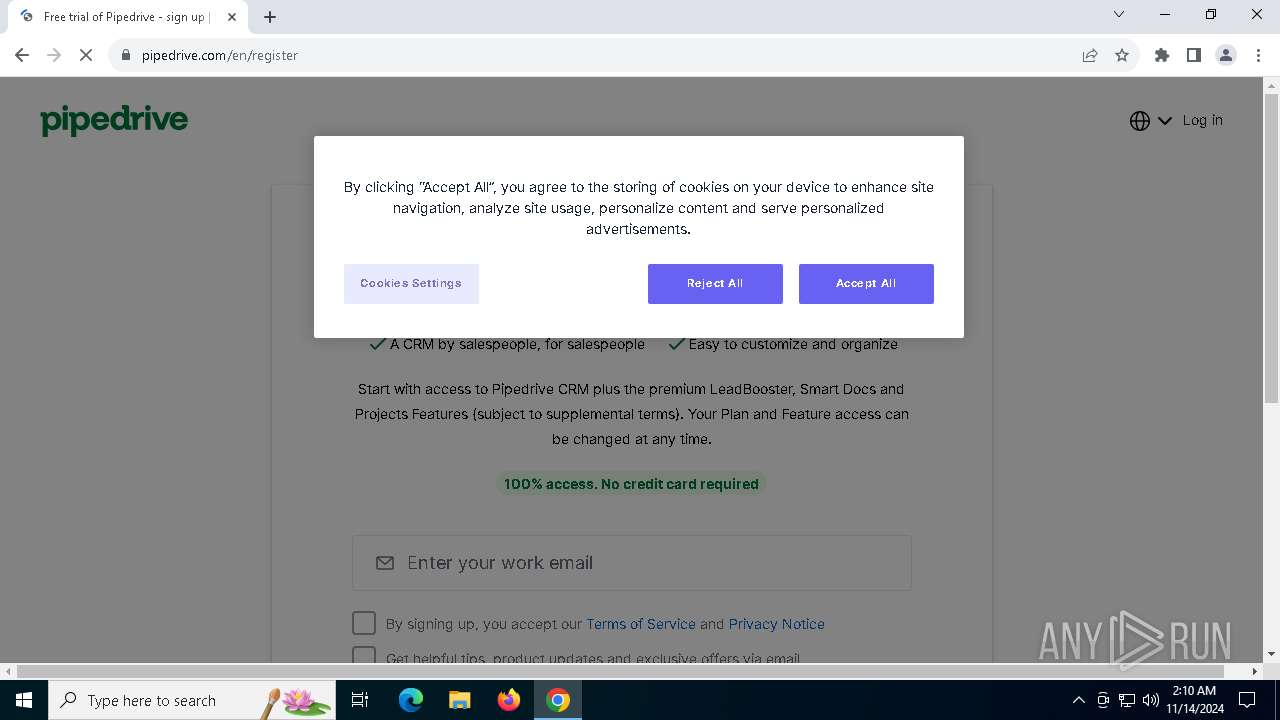Viewport: 1280px width, 720px height.
Task: Click the taskbar search box
Action: tap(192, 700)
